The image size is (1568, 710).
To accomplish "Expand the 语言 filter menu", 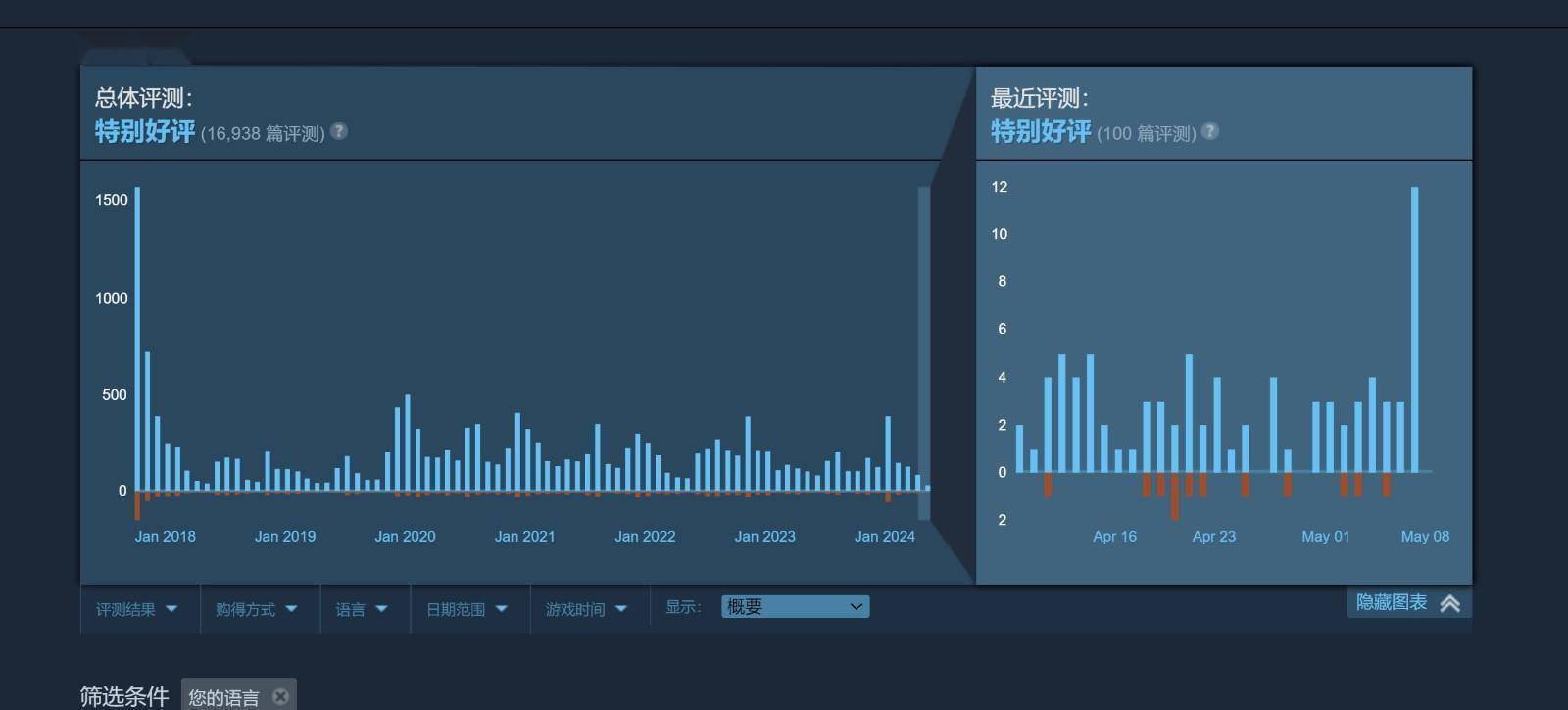I will tap(362, 609).
